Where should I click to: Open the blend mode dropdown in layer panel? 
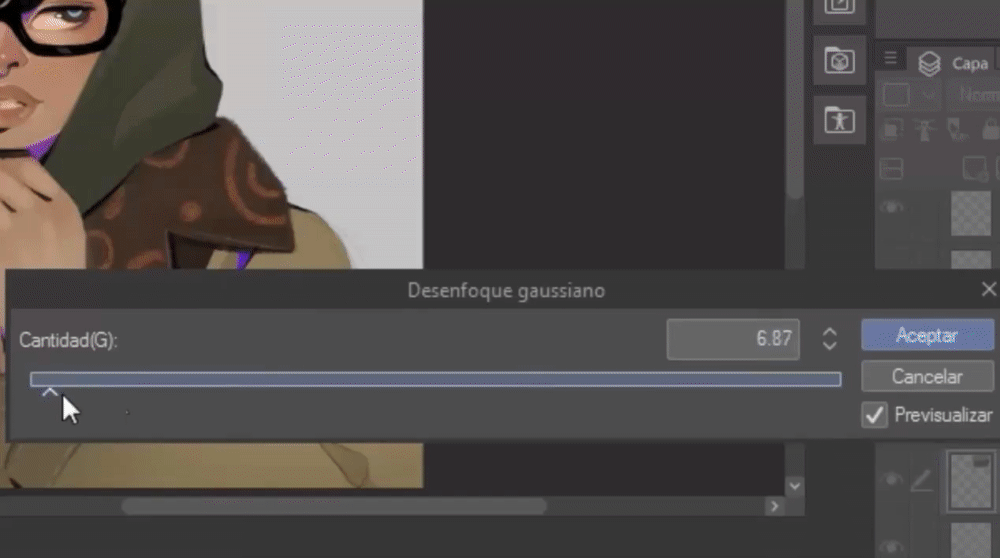click(x=972, y=95)
